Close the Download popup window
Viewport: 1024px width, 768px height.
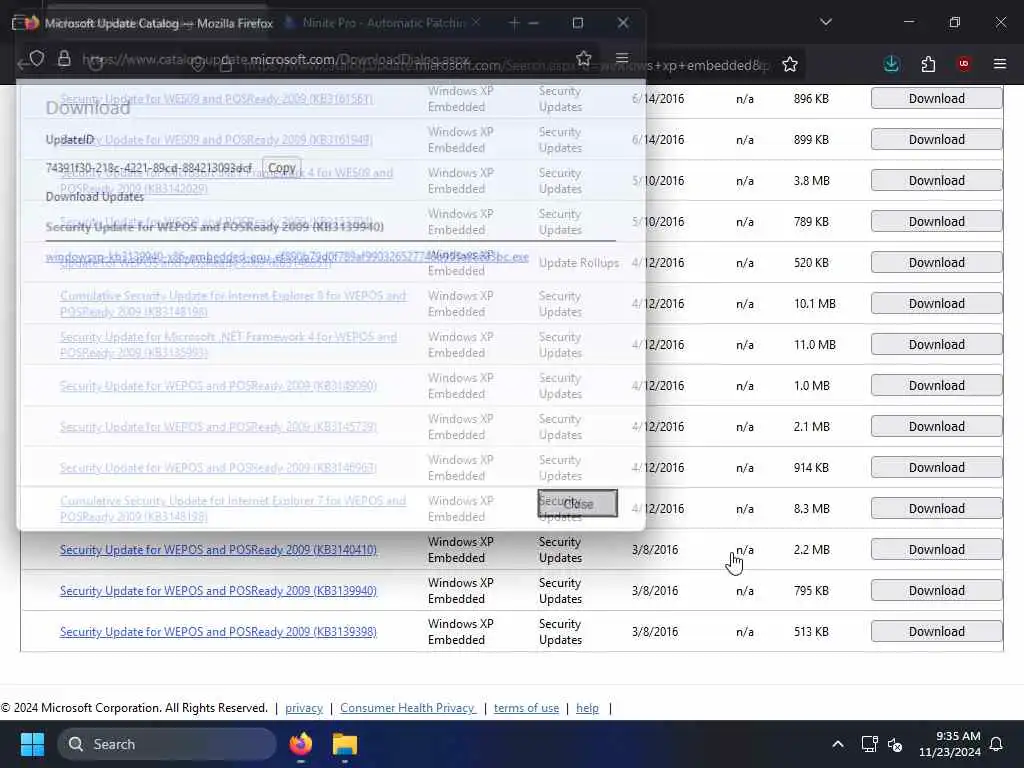click(x=623, y=23)
